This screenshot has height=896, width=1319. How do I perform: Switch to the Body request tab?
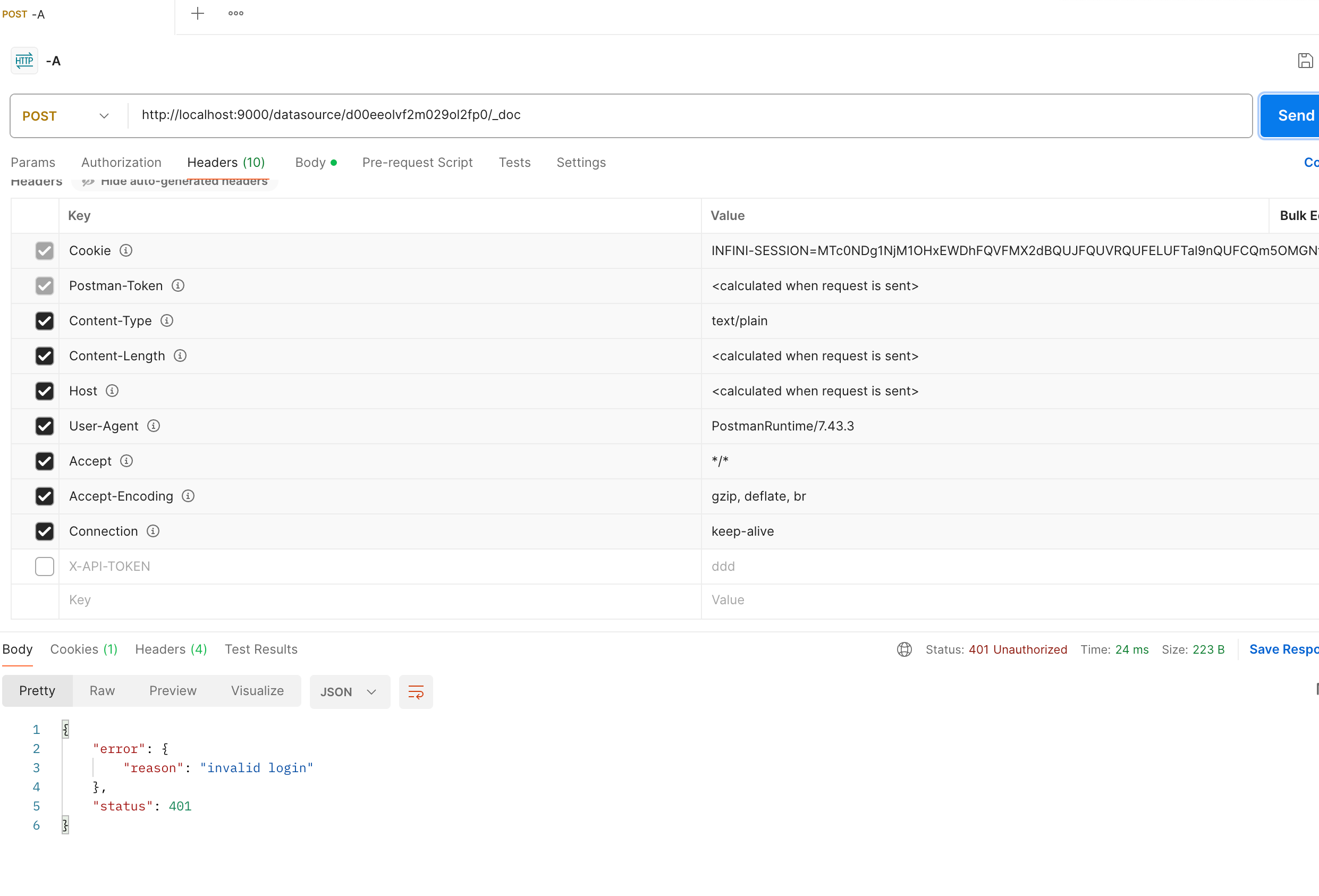pos(310,162)
